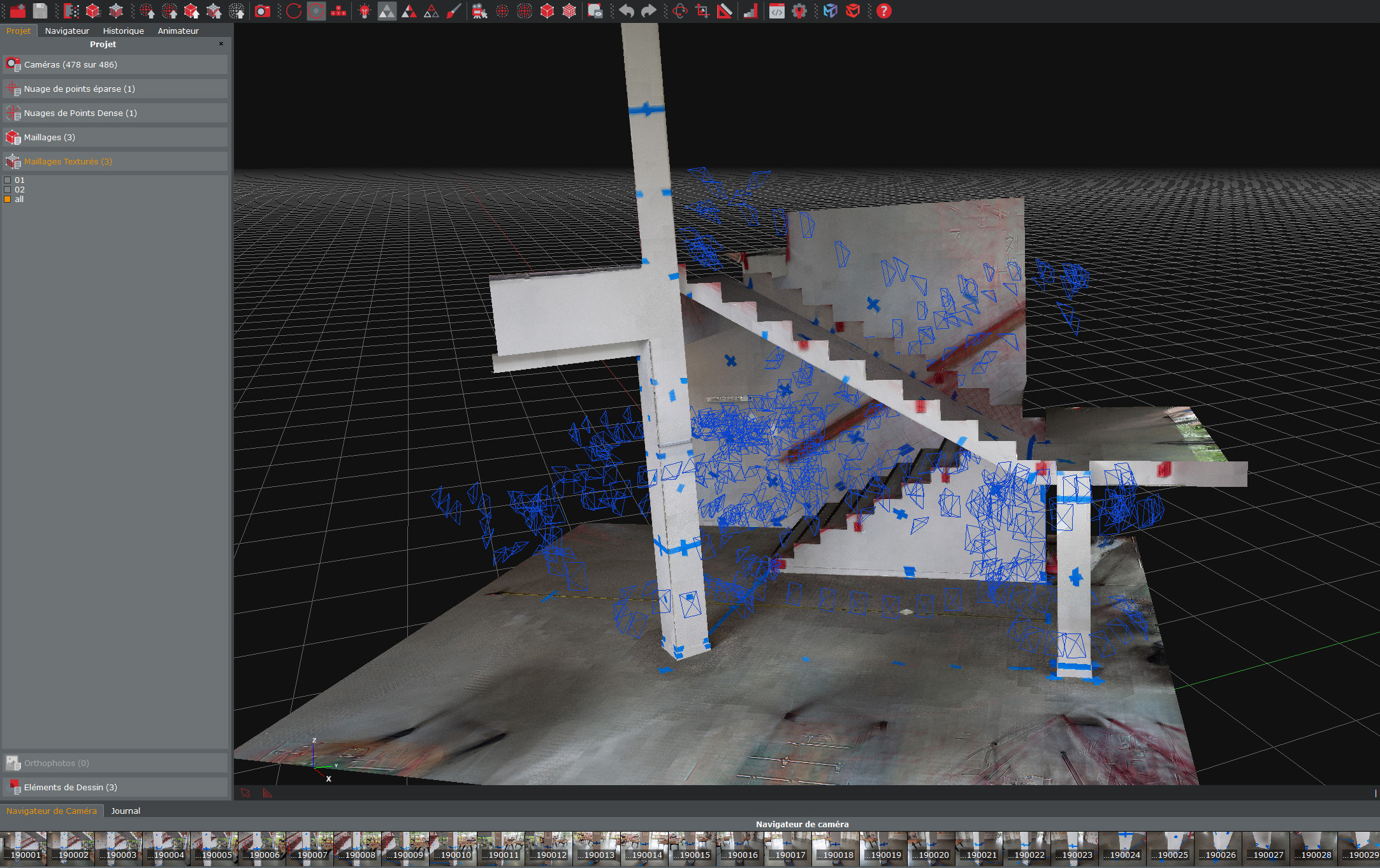Uncheck the orange 'all' mesh checkbox
Screen dimensions: 1380x868
(x=8, y=199)
